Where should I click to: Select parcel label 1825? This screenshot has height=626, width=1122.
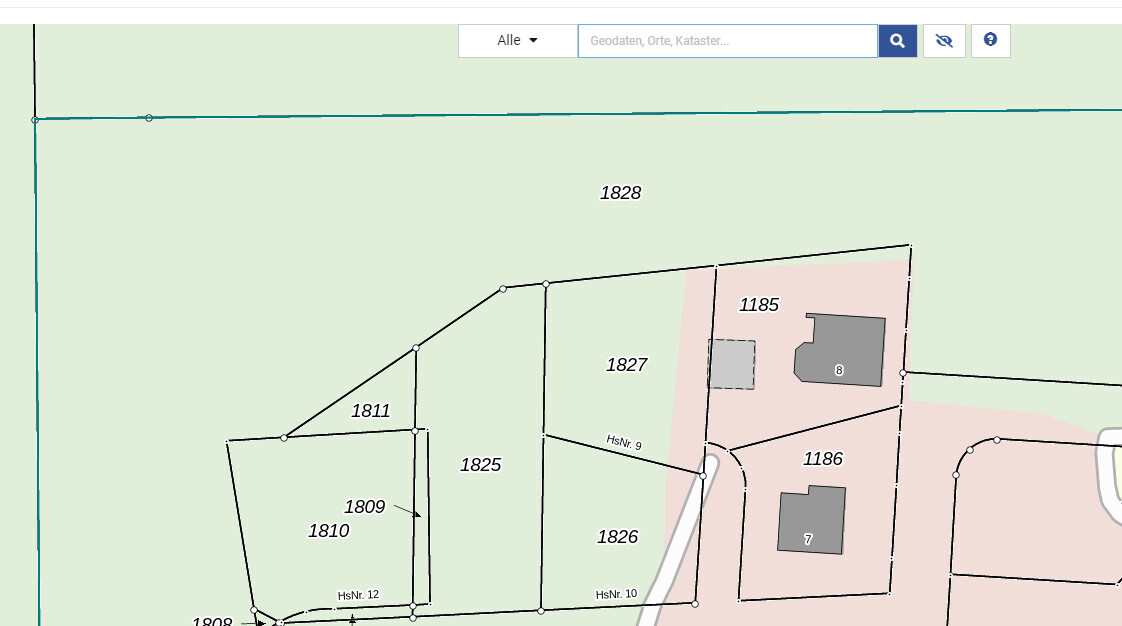coord(480,465)
